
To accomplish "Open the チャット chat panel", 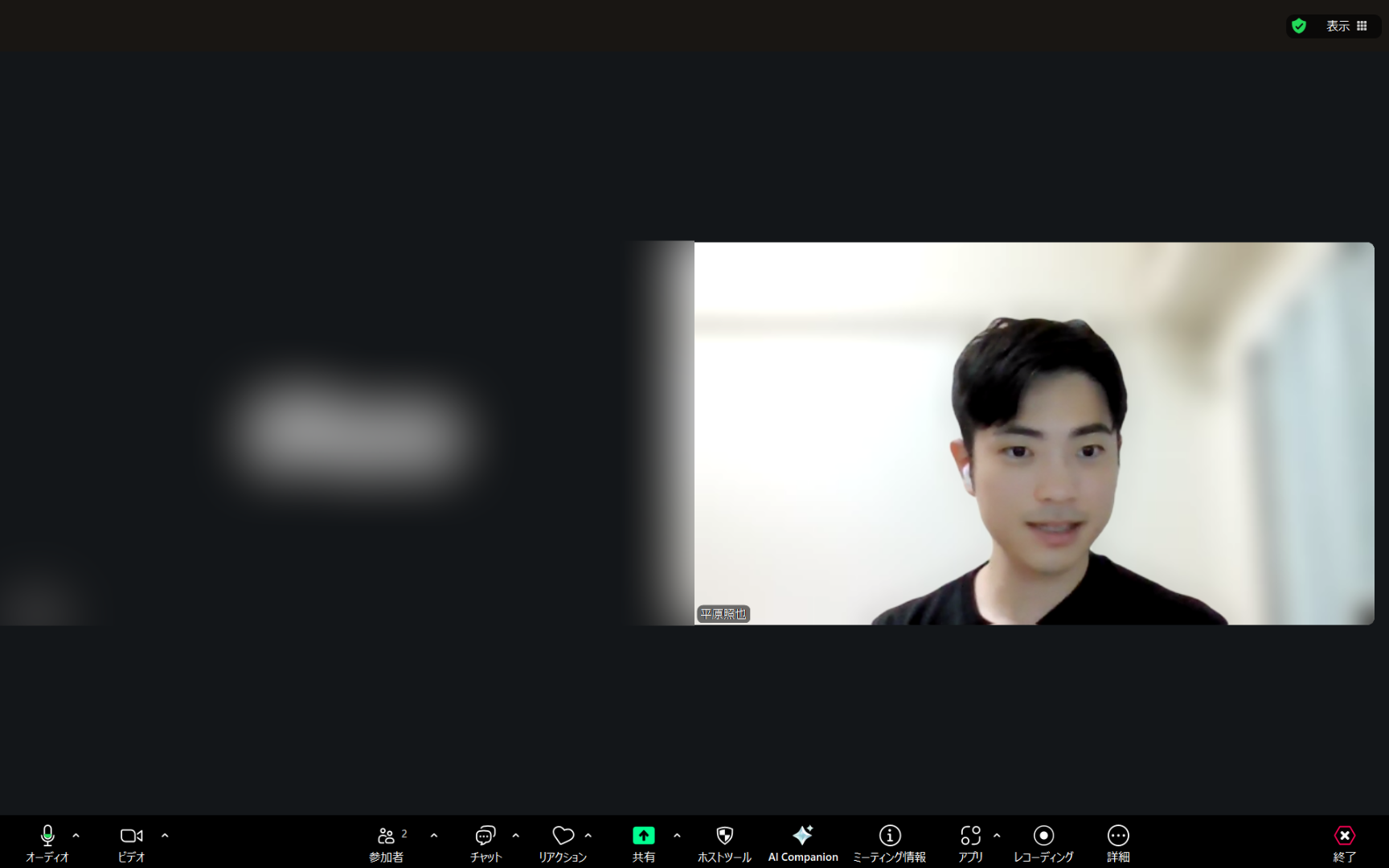I will pos(486,836).
